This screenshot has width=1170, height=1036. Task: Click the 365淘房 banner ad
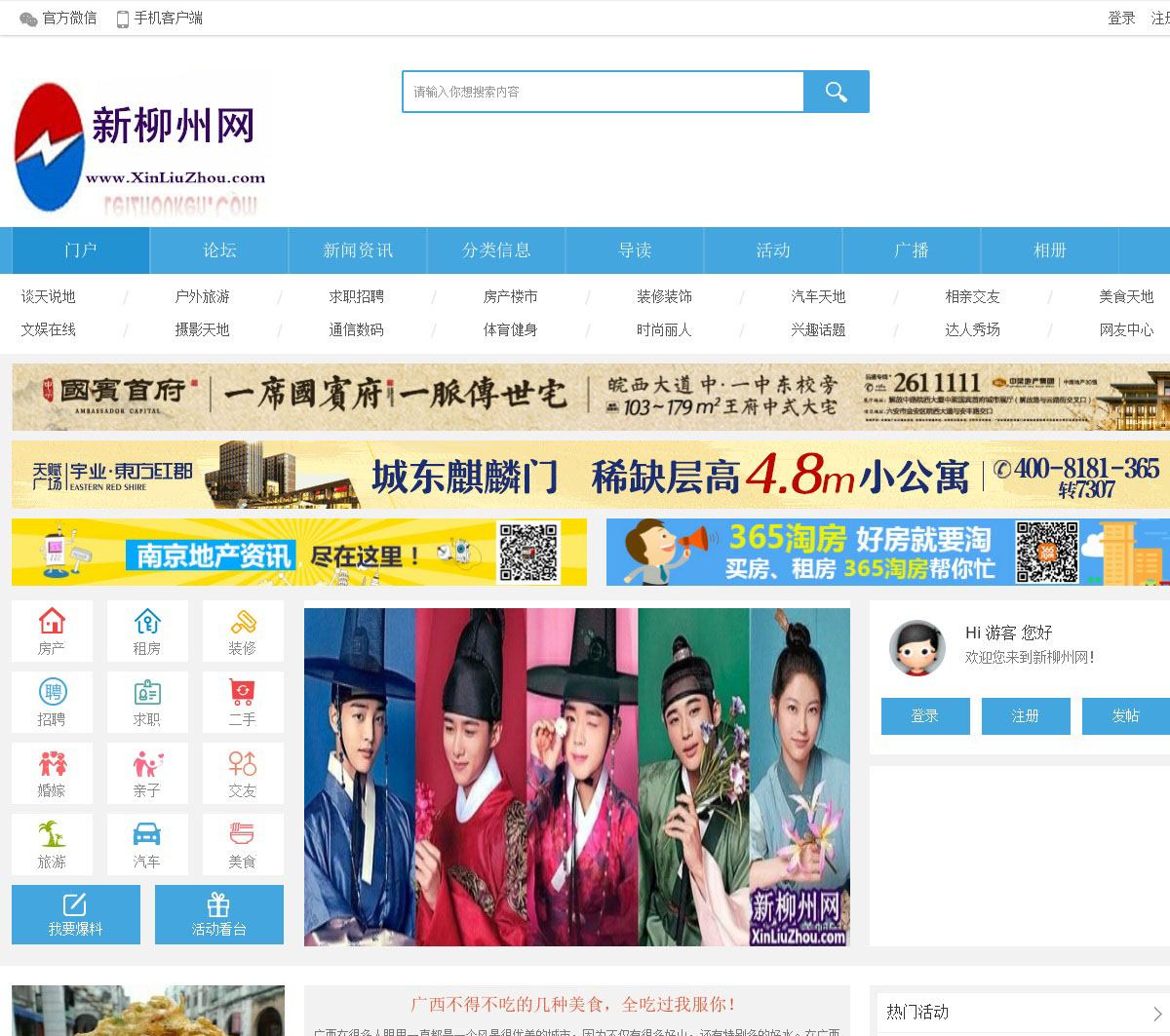(888, 553)
